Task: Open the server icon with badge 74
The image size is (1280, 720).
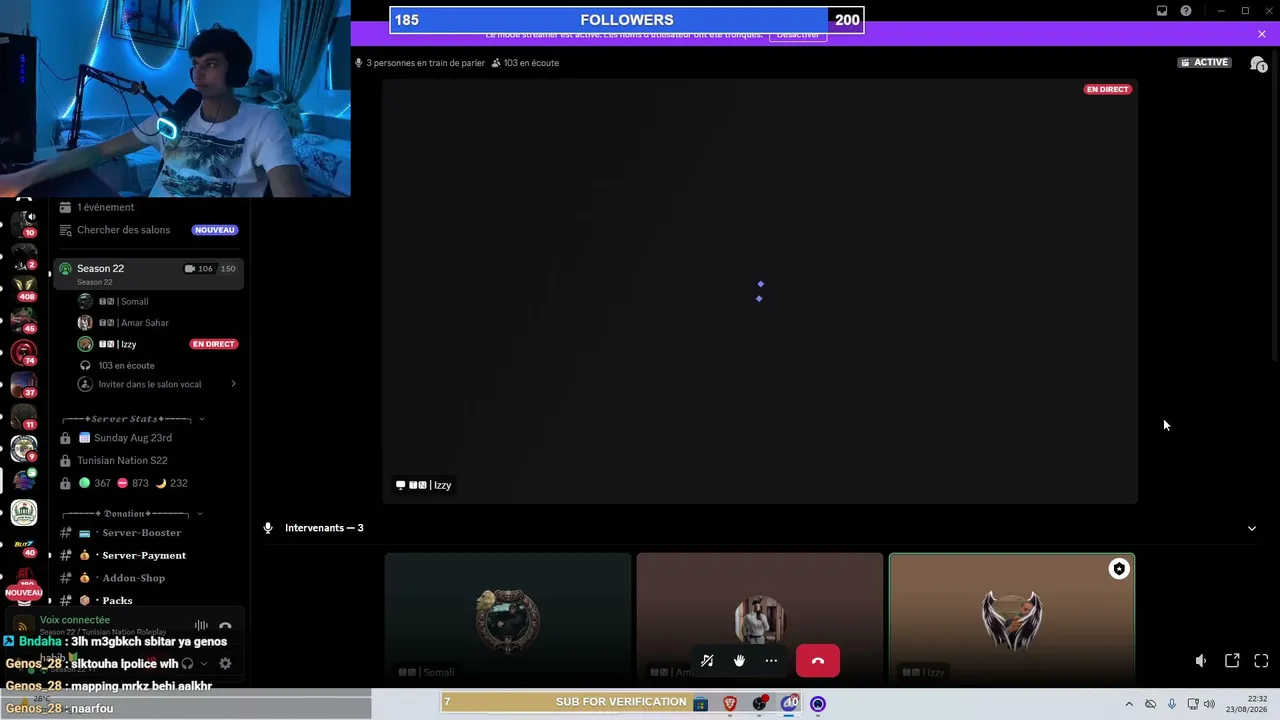Action: (24, 352)
